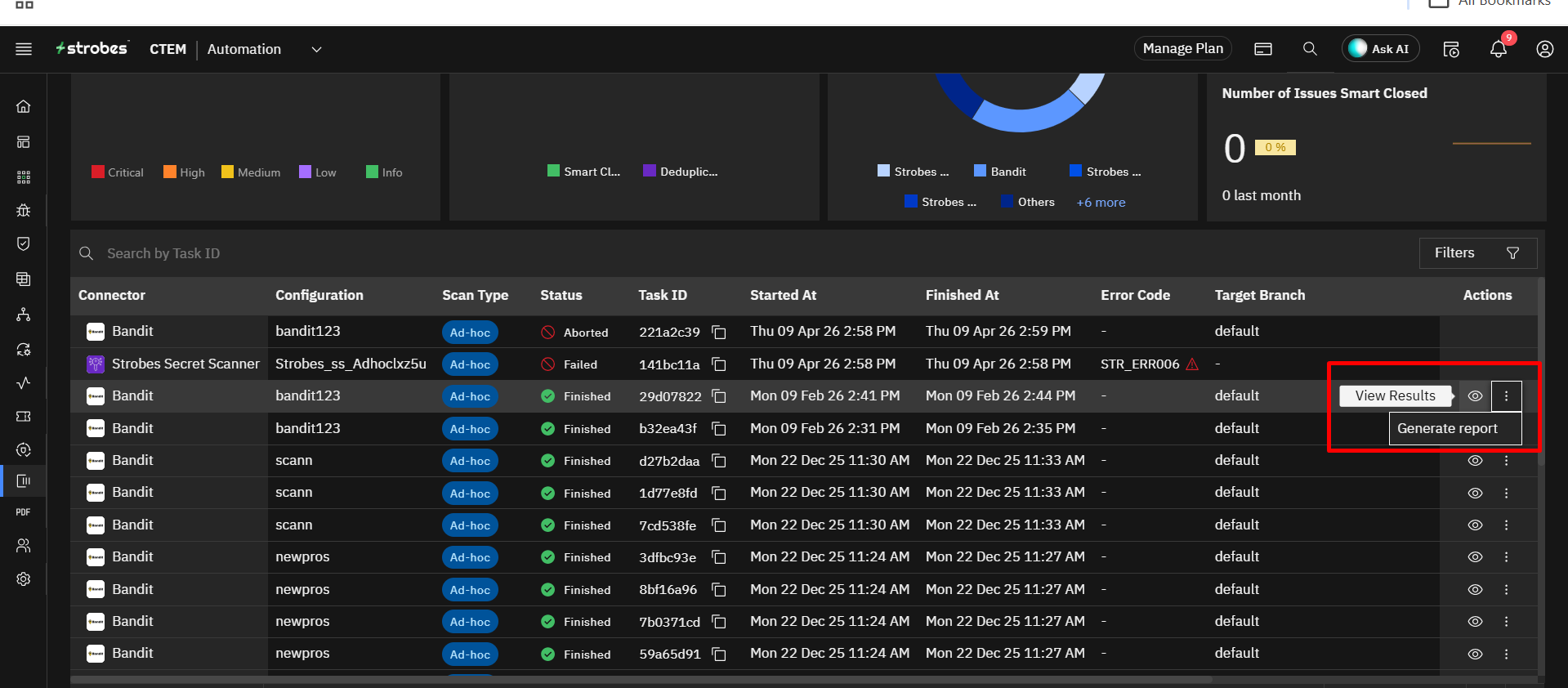Open the Settings gear in the sidebar
The image size is (1568, 688).
(x=24, y=579)
